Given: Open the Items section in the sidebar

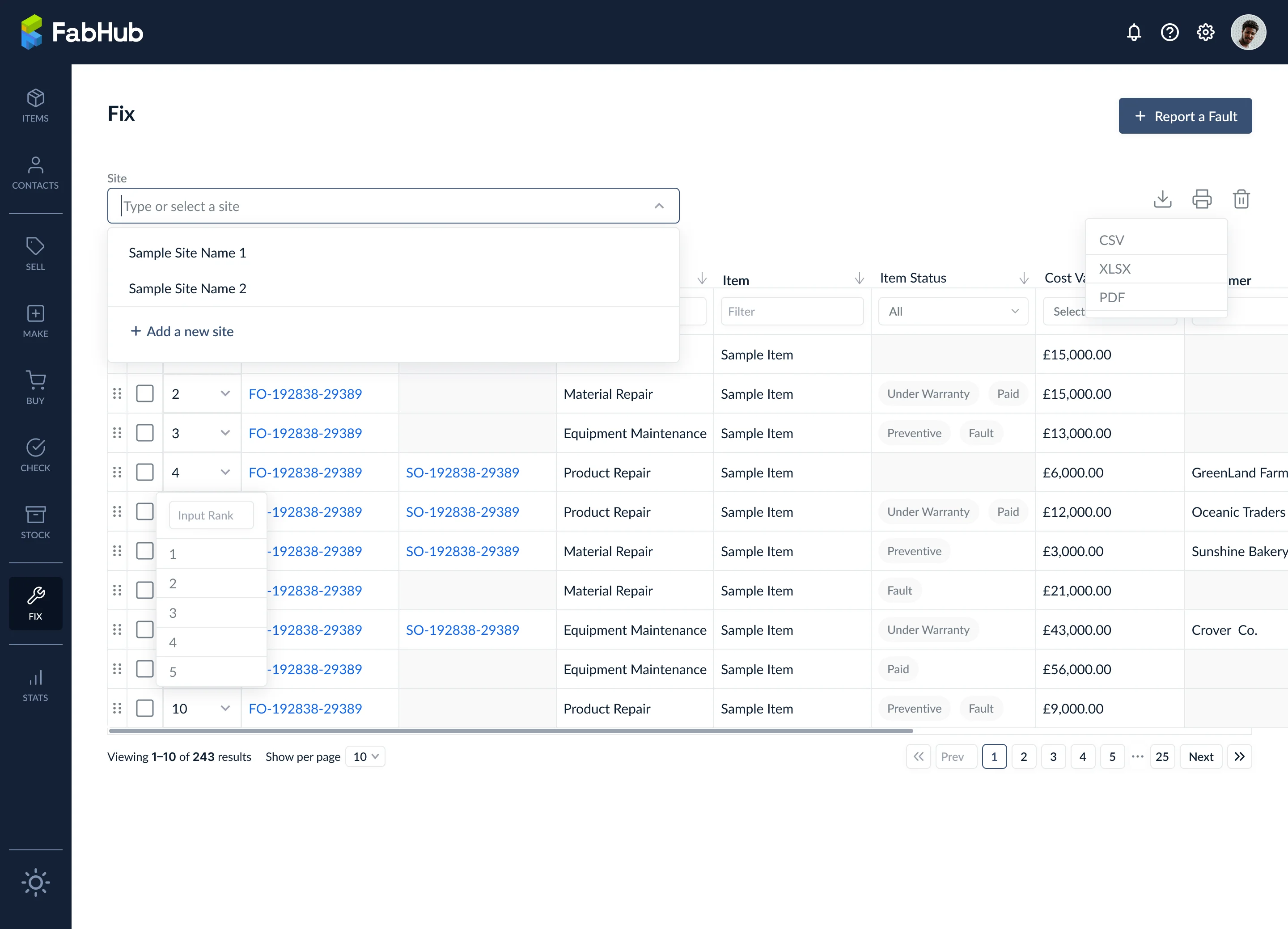Looking at the screenshot, I should [35, 106].
